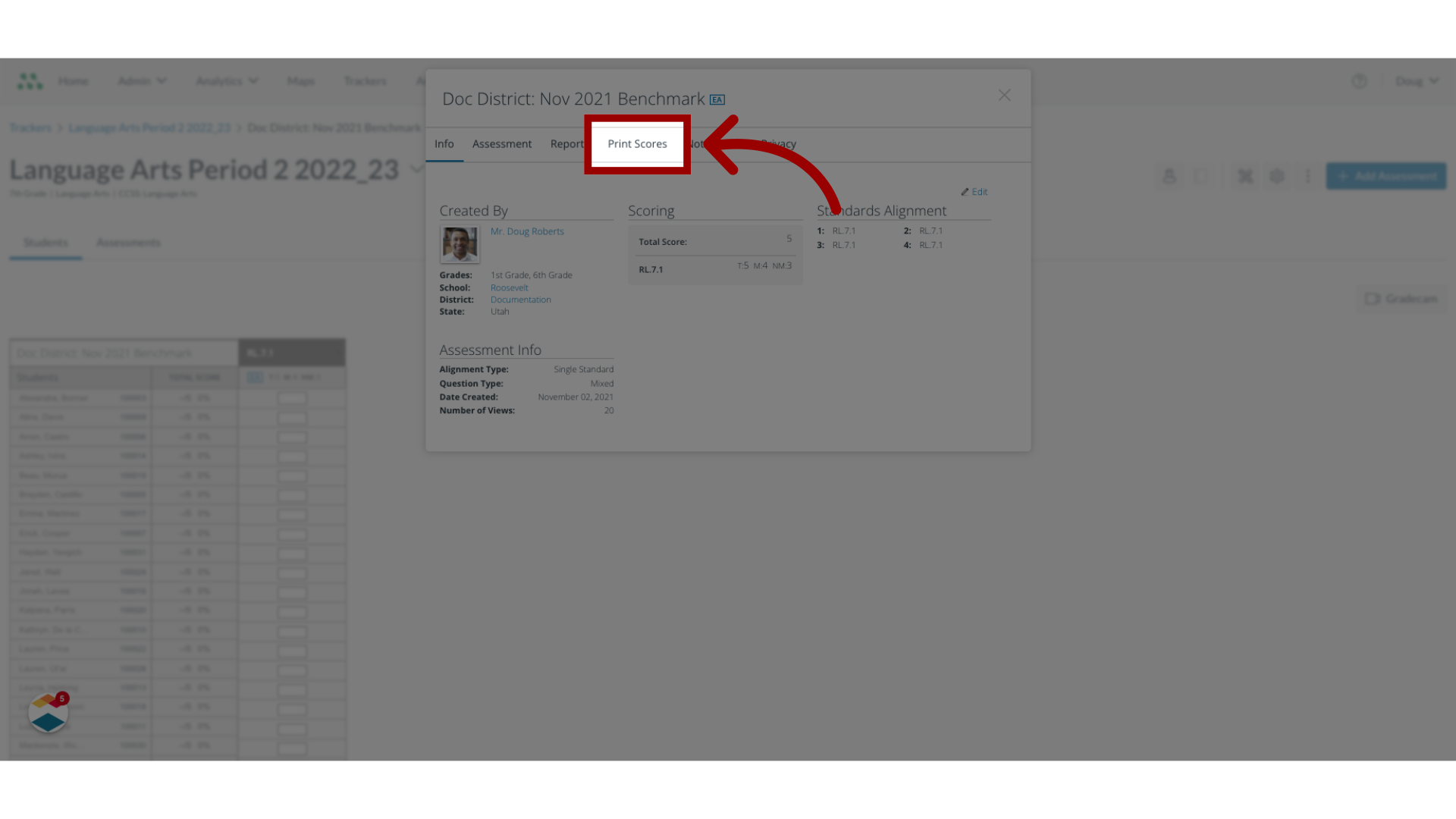Image resolution: width=1456 pixels, height=819 pixels.
Task: Click the Gradecam button
Action: point(1401,299)
